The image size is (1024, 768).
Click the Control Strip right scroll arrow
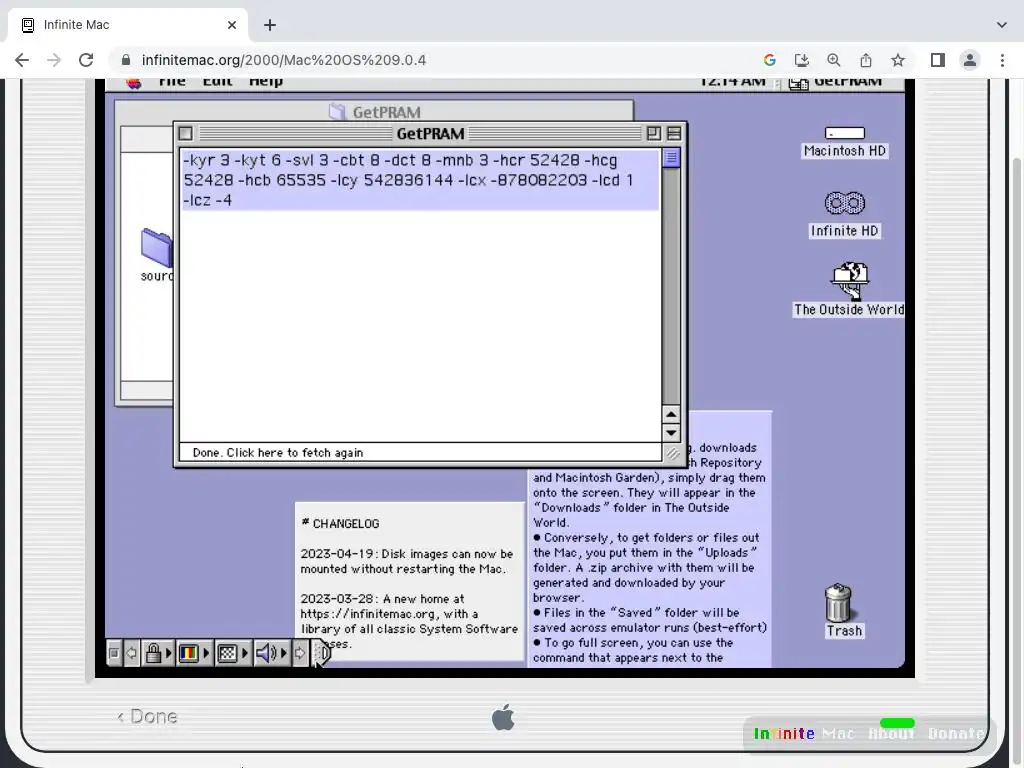(x=300, y=652)
